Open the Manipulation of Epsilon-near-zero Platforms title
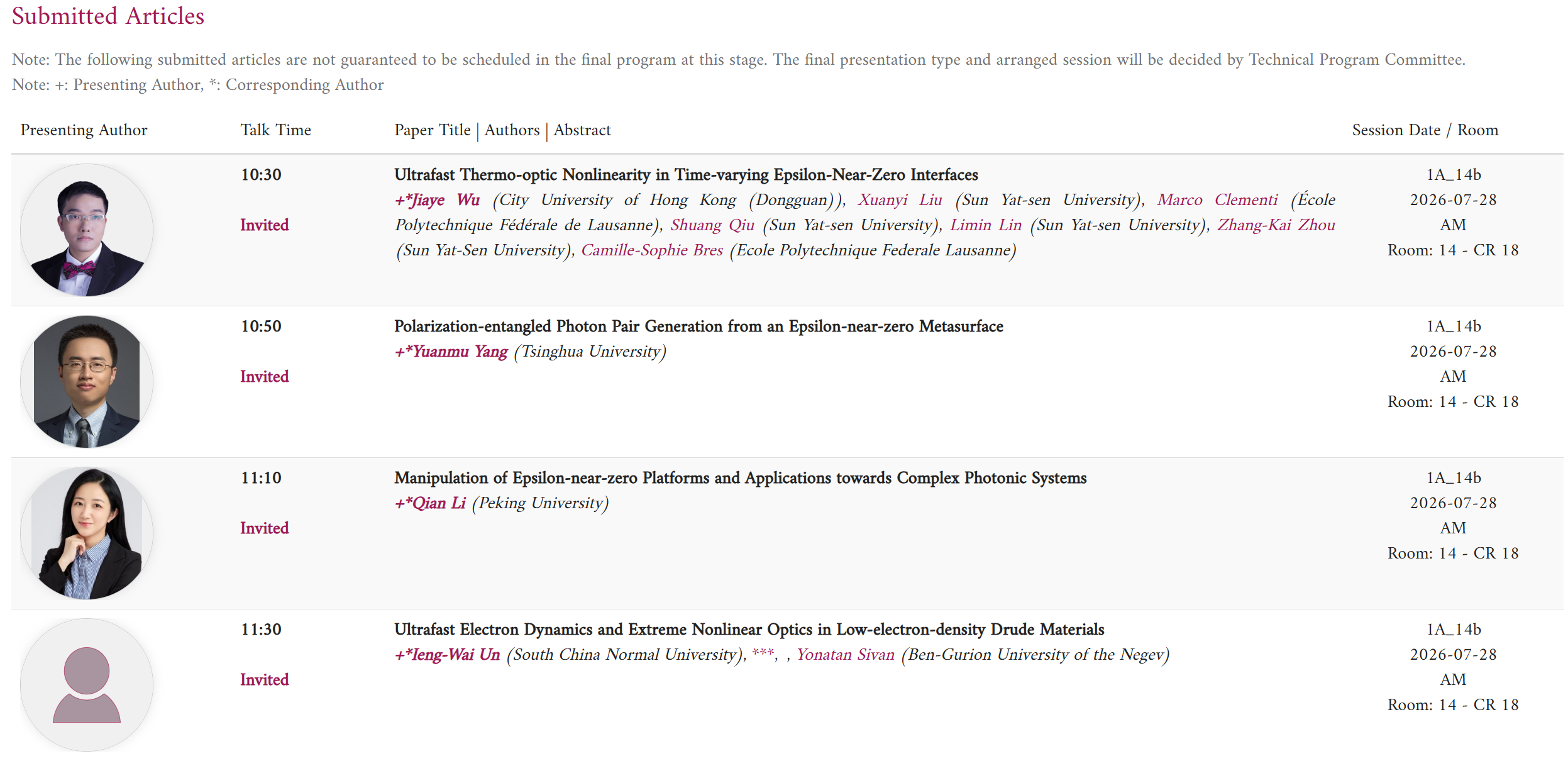The image size is (1568, 773). pyautogui.click(x=740, y=478)
